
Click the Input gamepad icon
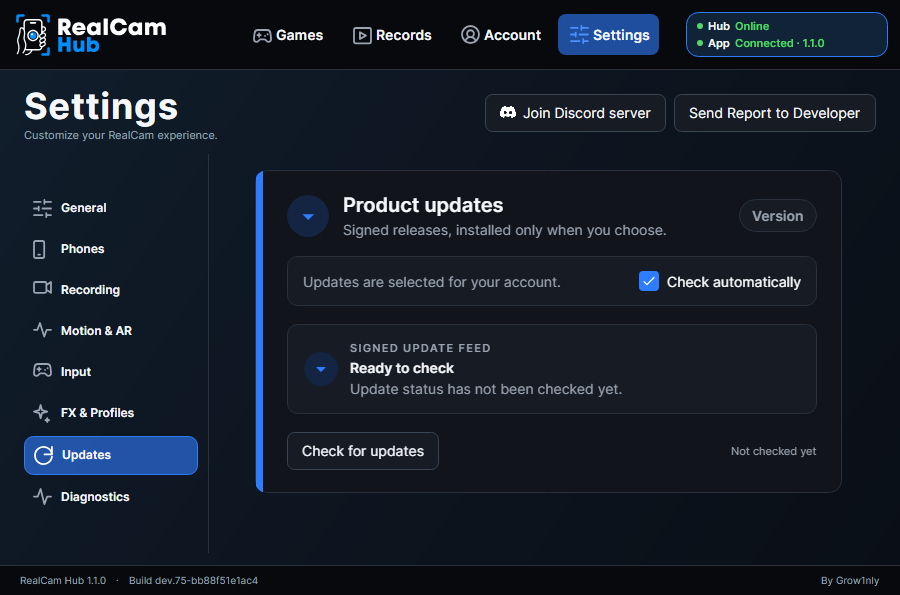[x=42, y=370]
